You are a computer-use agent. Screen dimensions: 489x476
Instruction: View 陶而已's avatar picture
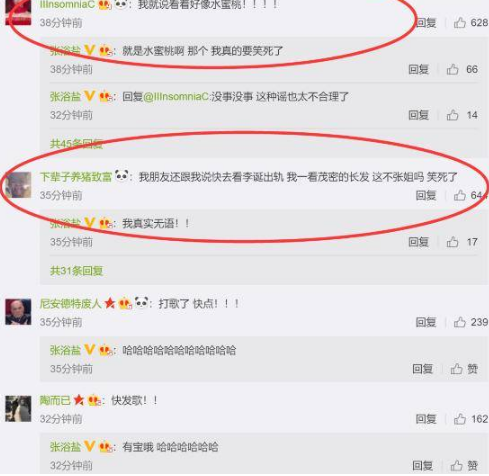[18, 409]
